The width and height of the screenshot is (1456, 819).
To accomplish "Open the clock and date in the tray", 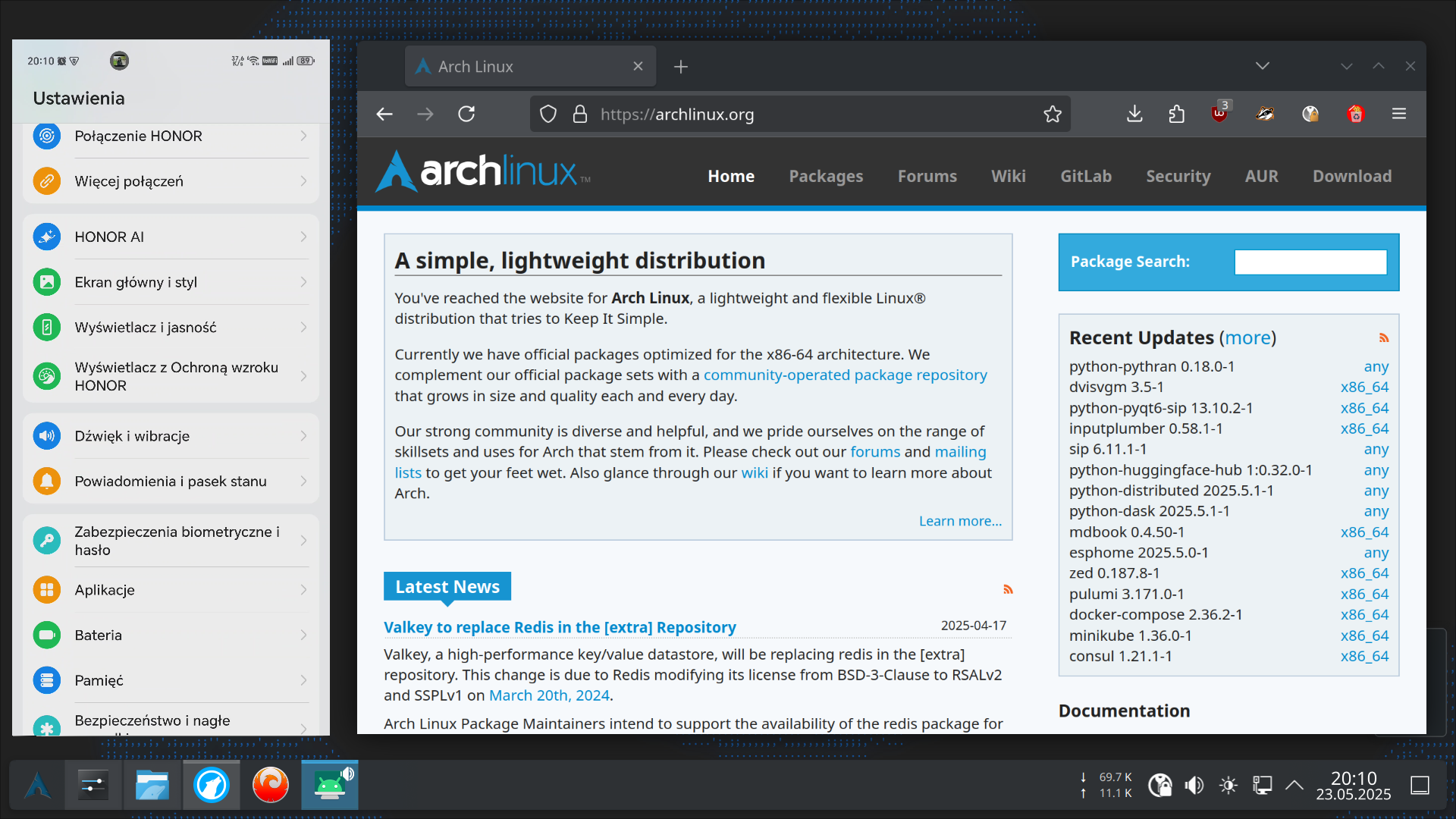I will click(x=1354, y=786).
